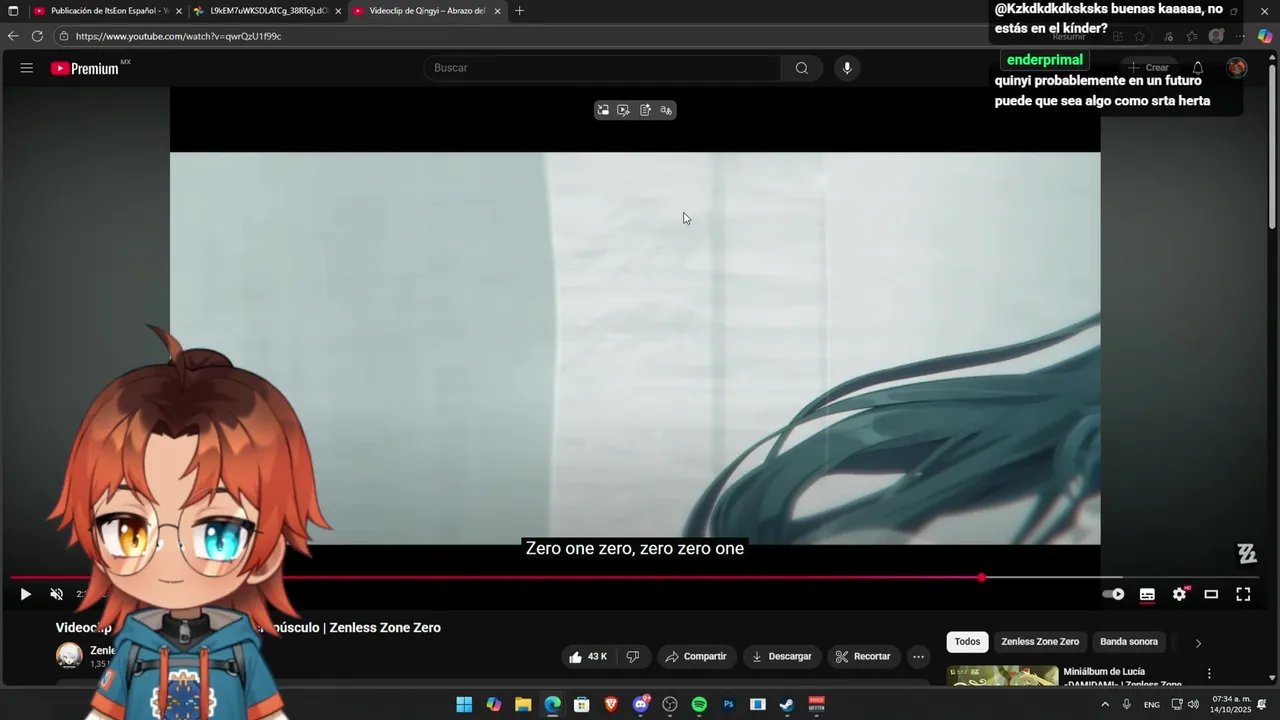
Task: Click the Recortar clip button
Action: (863, 657)
